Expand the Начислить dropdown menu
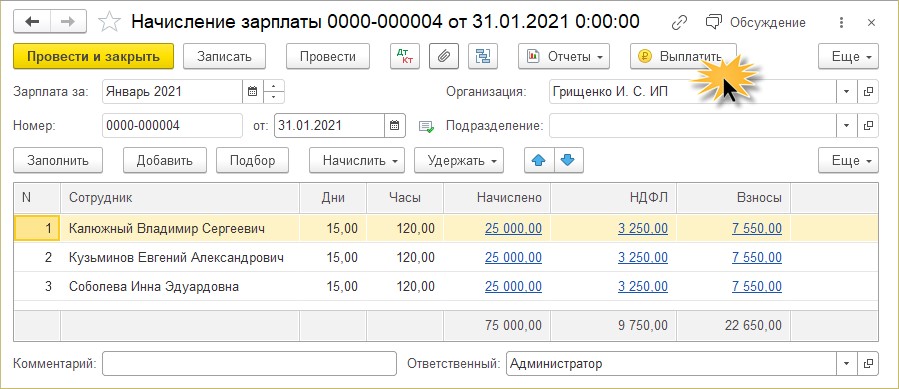Screen dimensions: 899x389 pos(357,160)
